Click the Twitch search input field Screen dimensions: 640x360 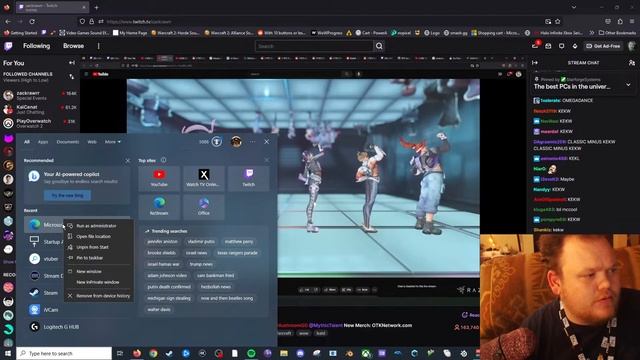(x=315, y=46)
